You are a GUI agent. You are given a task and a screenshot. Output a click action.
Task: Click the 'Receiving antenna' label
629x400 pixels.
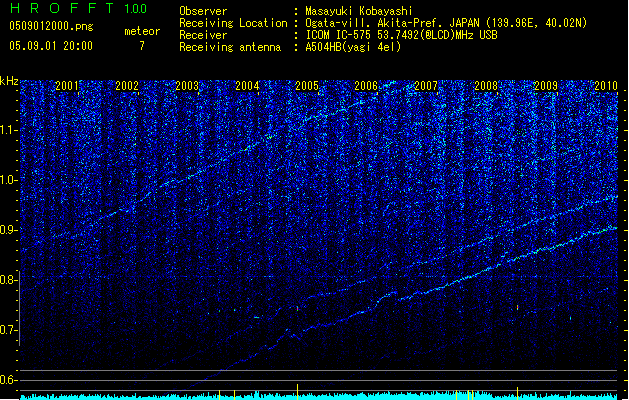[230, 47]
